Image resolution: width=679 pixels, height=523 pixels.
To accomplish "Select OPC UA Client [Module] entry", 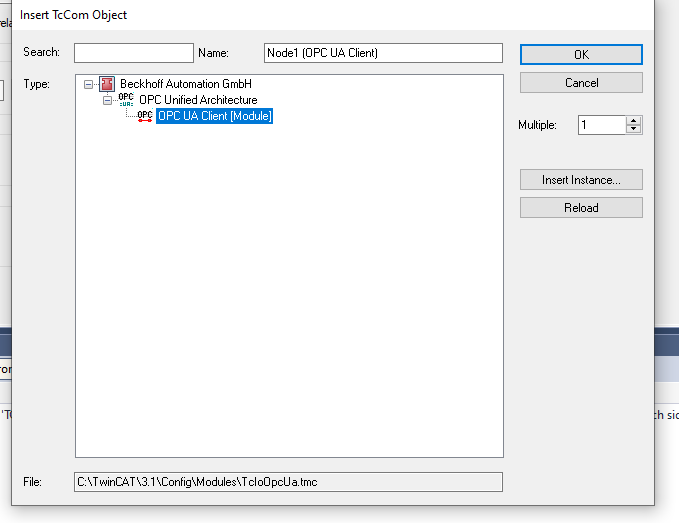I will (x=214, y=116).
